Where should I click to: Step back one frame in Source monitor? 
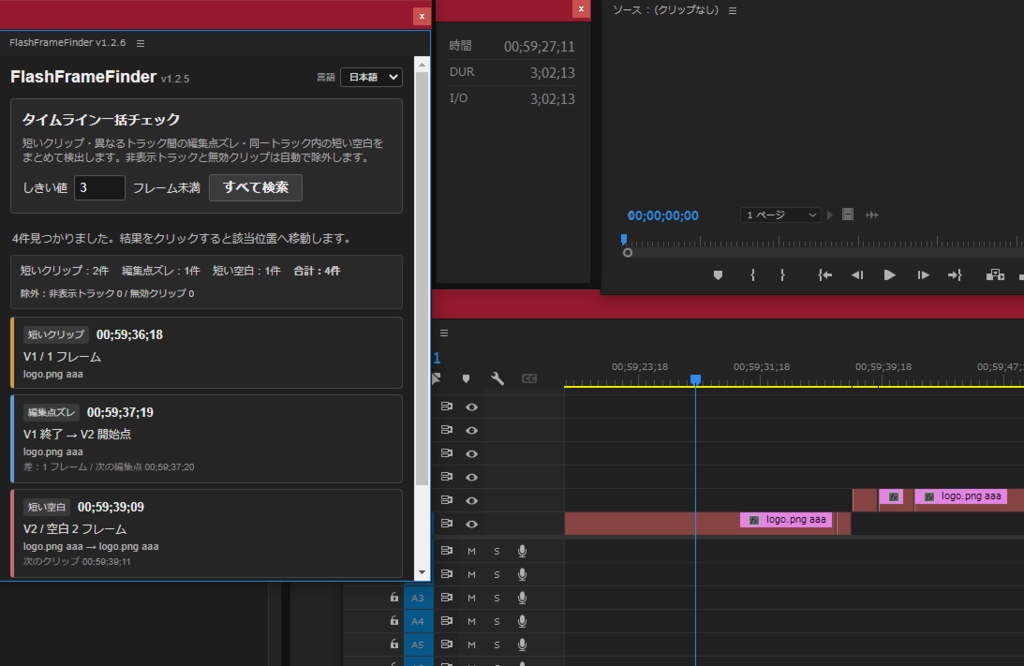tap(857, 276)
